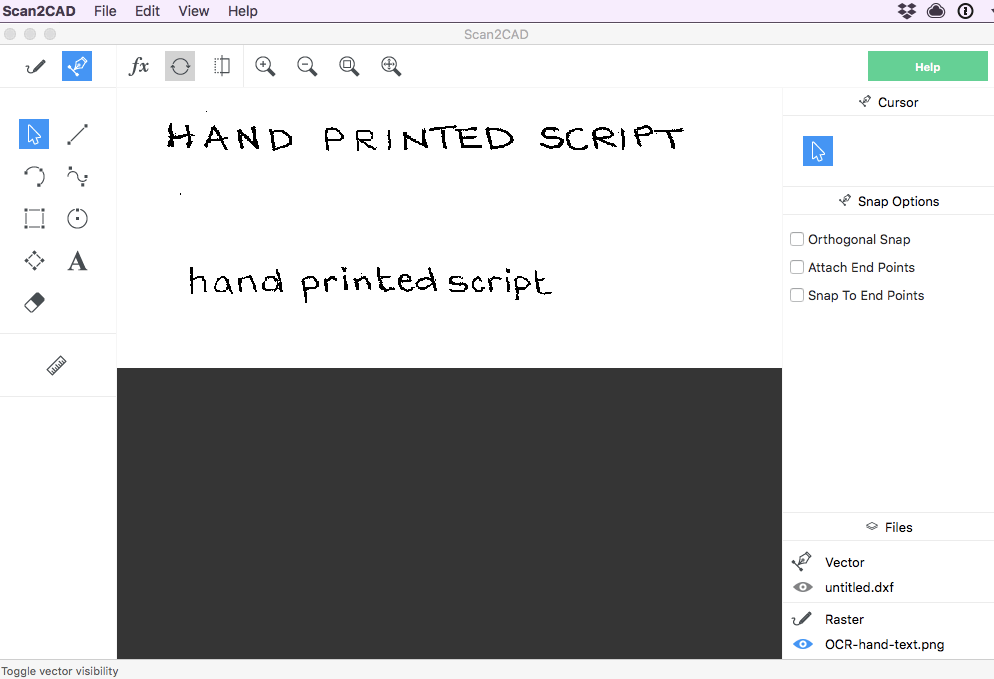This screenshot has height=679, width=994.
Task: Collapse the Cursor panel
Action: 888,101
